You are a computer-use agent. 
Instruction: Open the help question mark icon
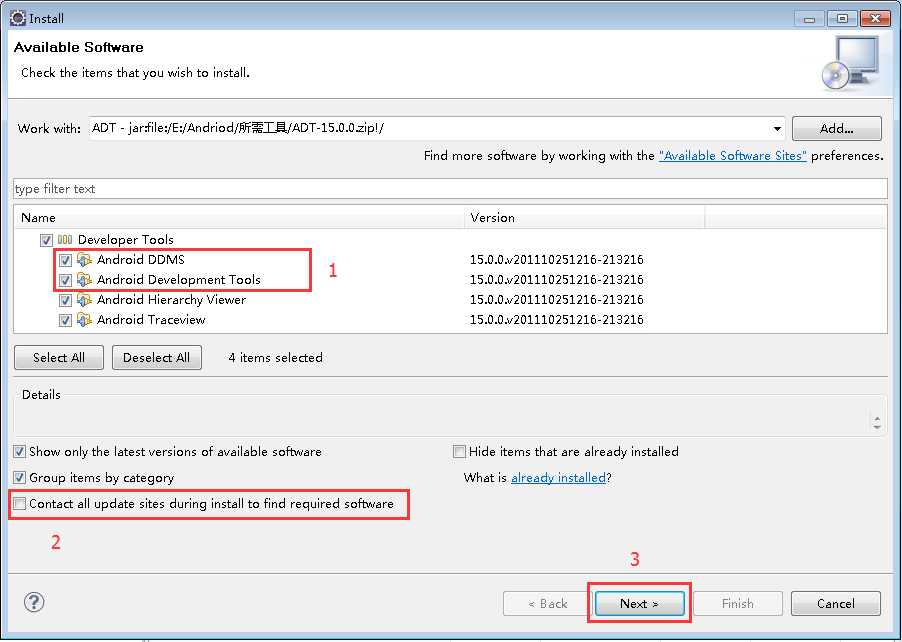[x=34, y=602]
